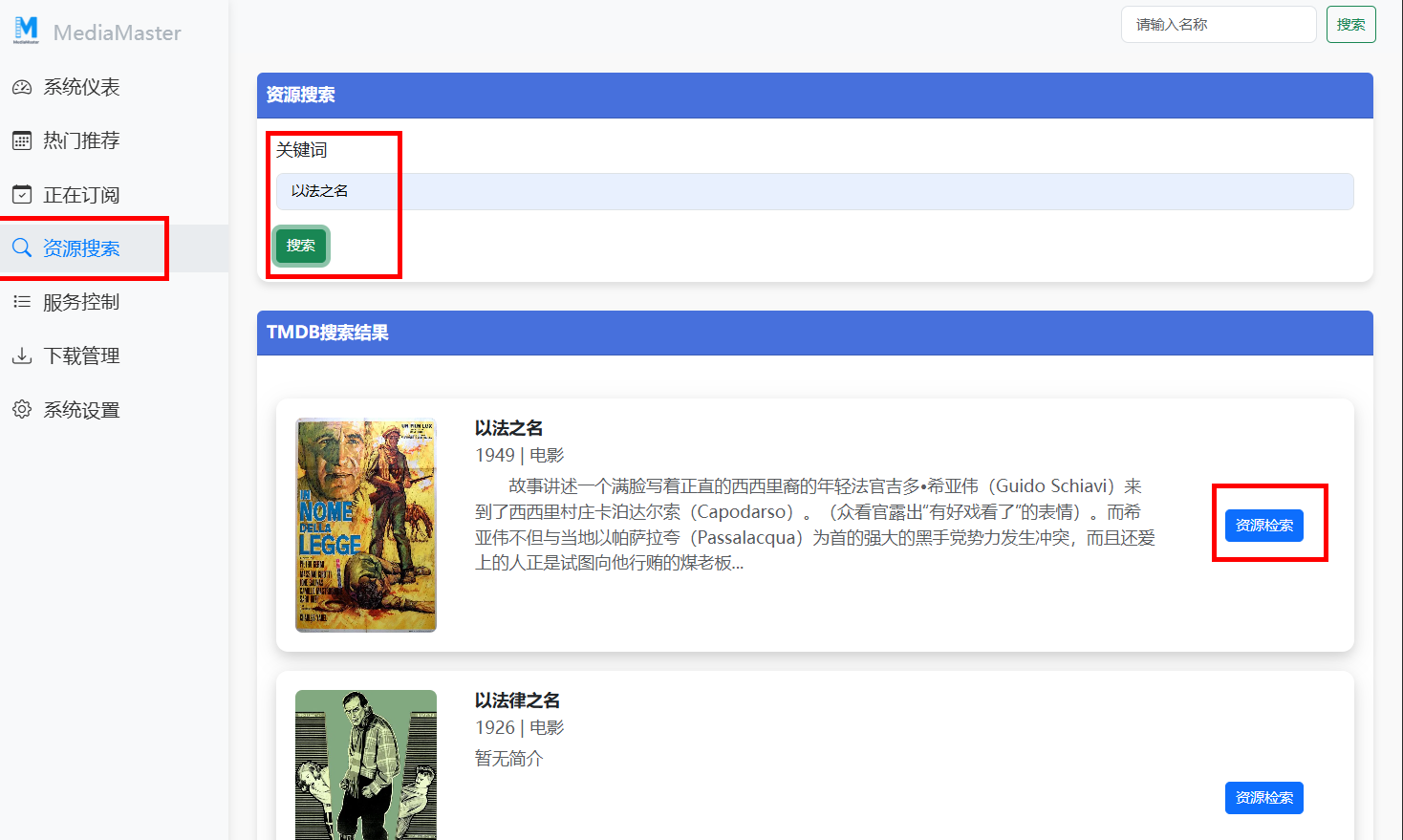Image resolution: width=1403 pixels, height=840 pixels.
Task: Open the In Nome Della Legge poster
Action: coord(366,525)
